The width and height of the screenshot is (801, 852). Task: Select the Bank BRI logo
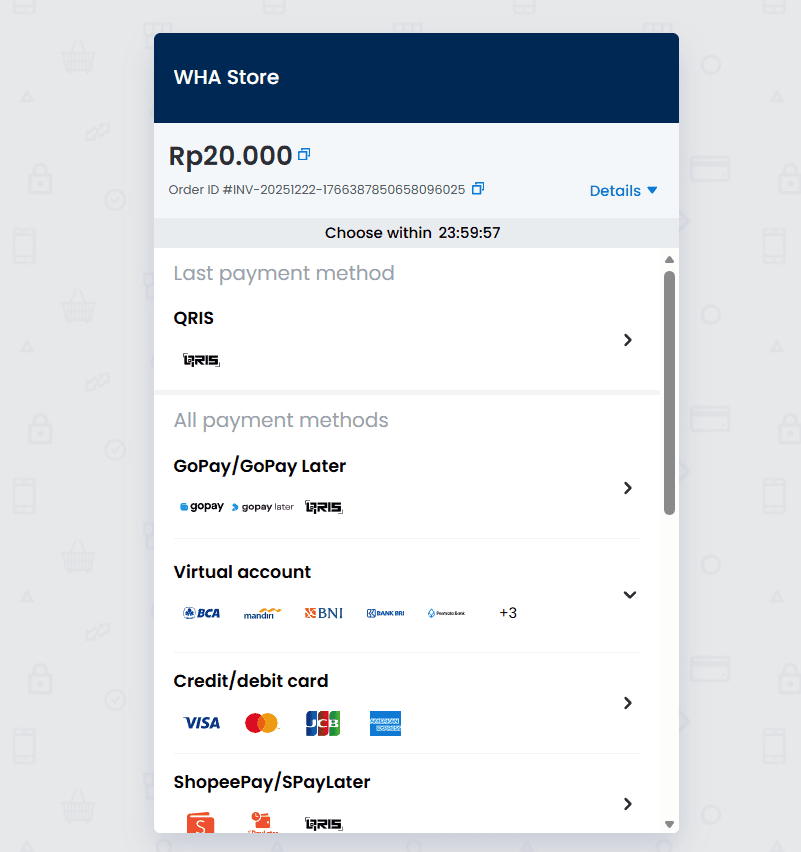(385, 612)
